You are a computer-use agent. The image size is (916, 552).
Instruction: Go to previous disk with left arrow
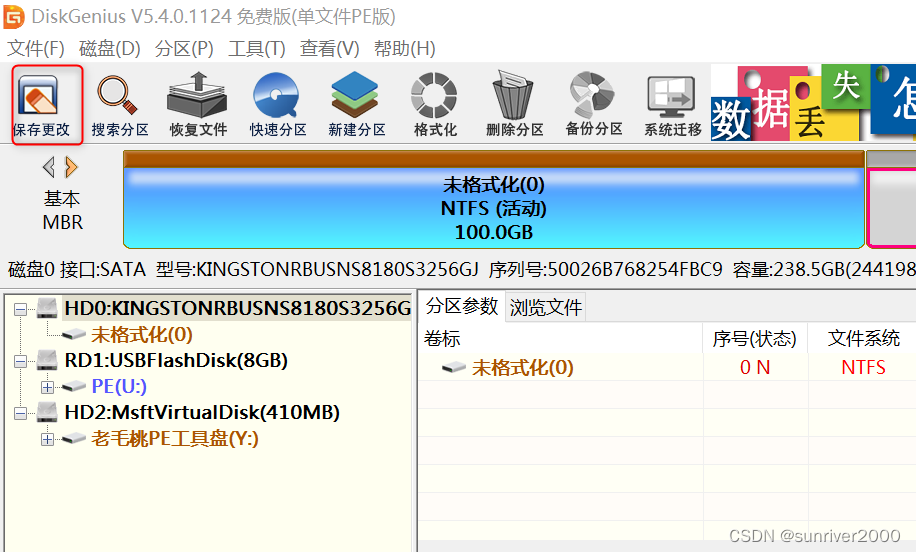click(x=49, y=168)
